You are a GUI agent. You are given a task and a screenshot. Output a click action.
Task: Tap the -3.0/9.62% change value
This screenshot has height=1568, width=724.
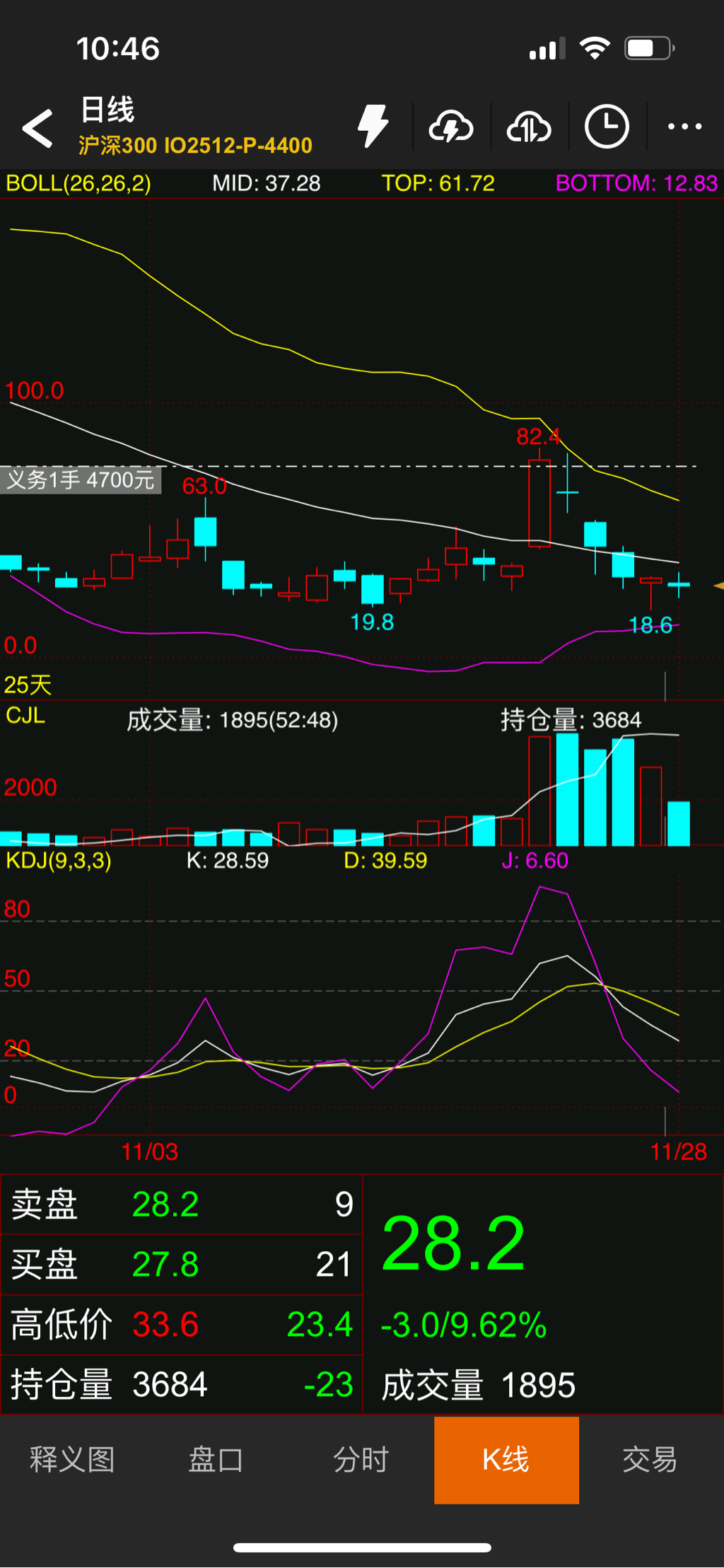[464, 1325]
